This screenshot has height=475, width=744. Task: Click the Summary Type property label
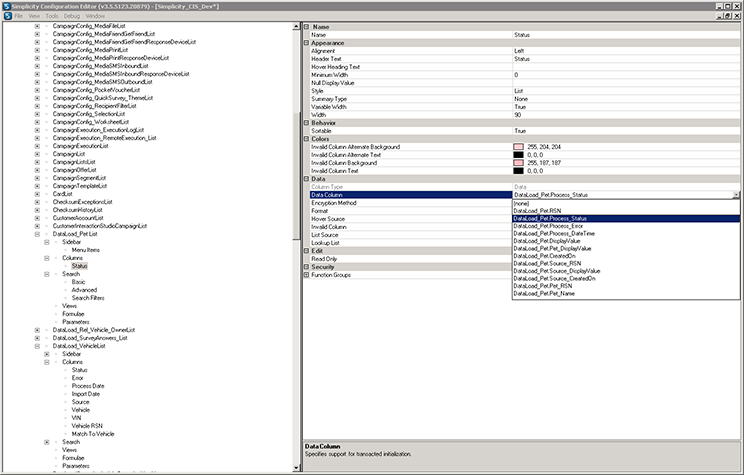point(329,99)
